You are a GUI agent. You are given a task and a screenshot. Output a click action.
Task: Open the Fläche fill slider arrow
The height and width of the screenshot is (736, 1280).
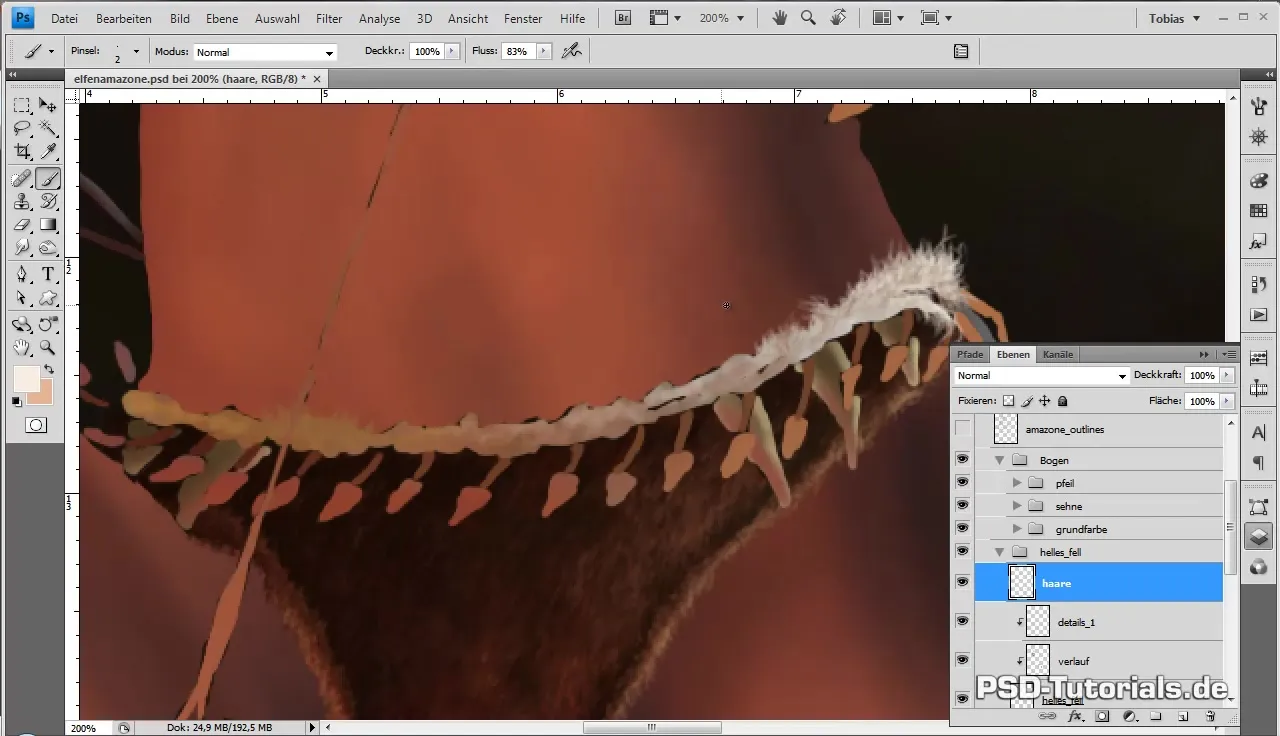1227,401
